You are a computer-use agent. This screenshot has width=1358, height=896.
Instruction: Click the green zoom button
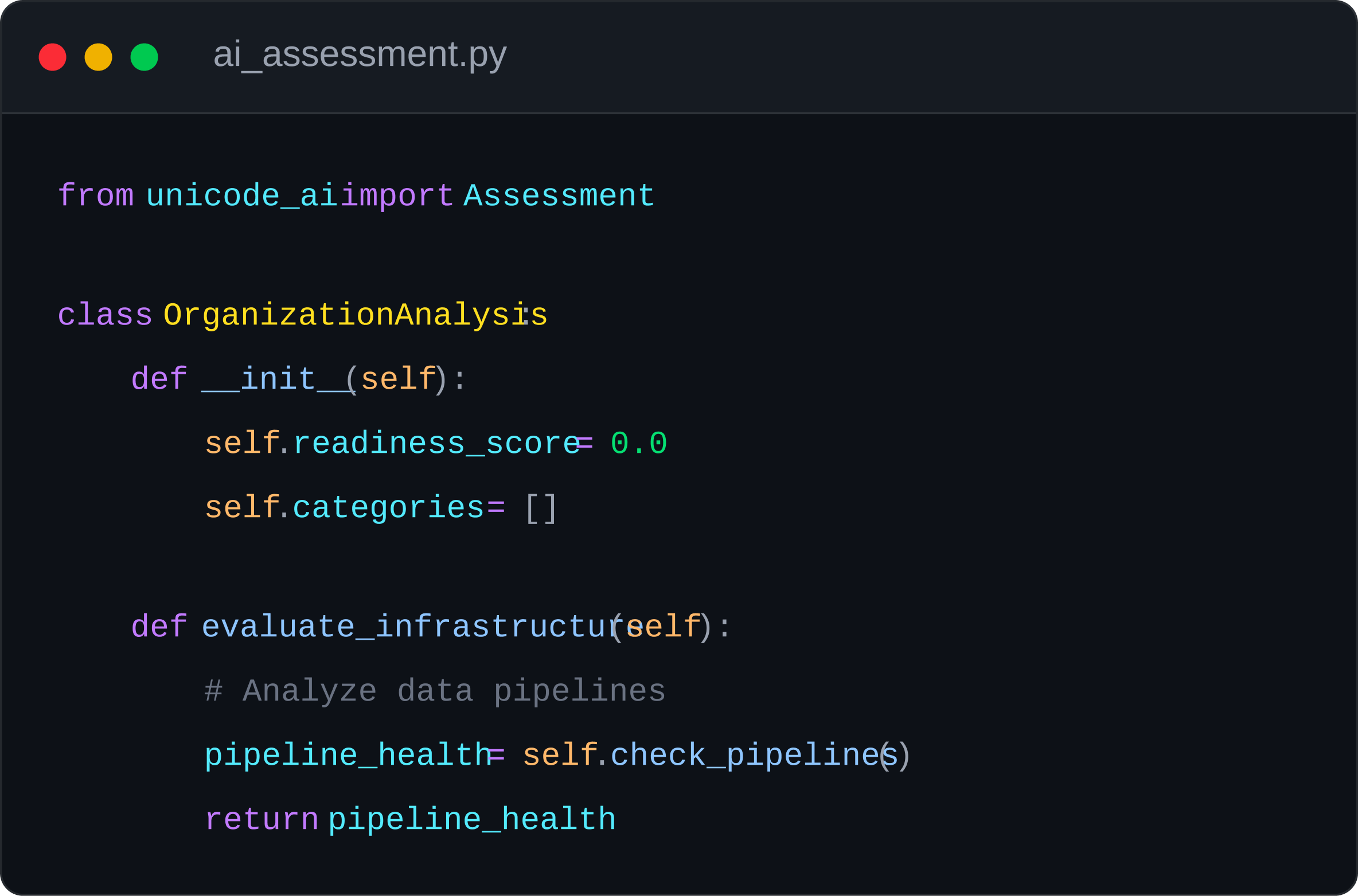pyautogui.click(x=143, y=57)
